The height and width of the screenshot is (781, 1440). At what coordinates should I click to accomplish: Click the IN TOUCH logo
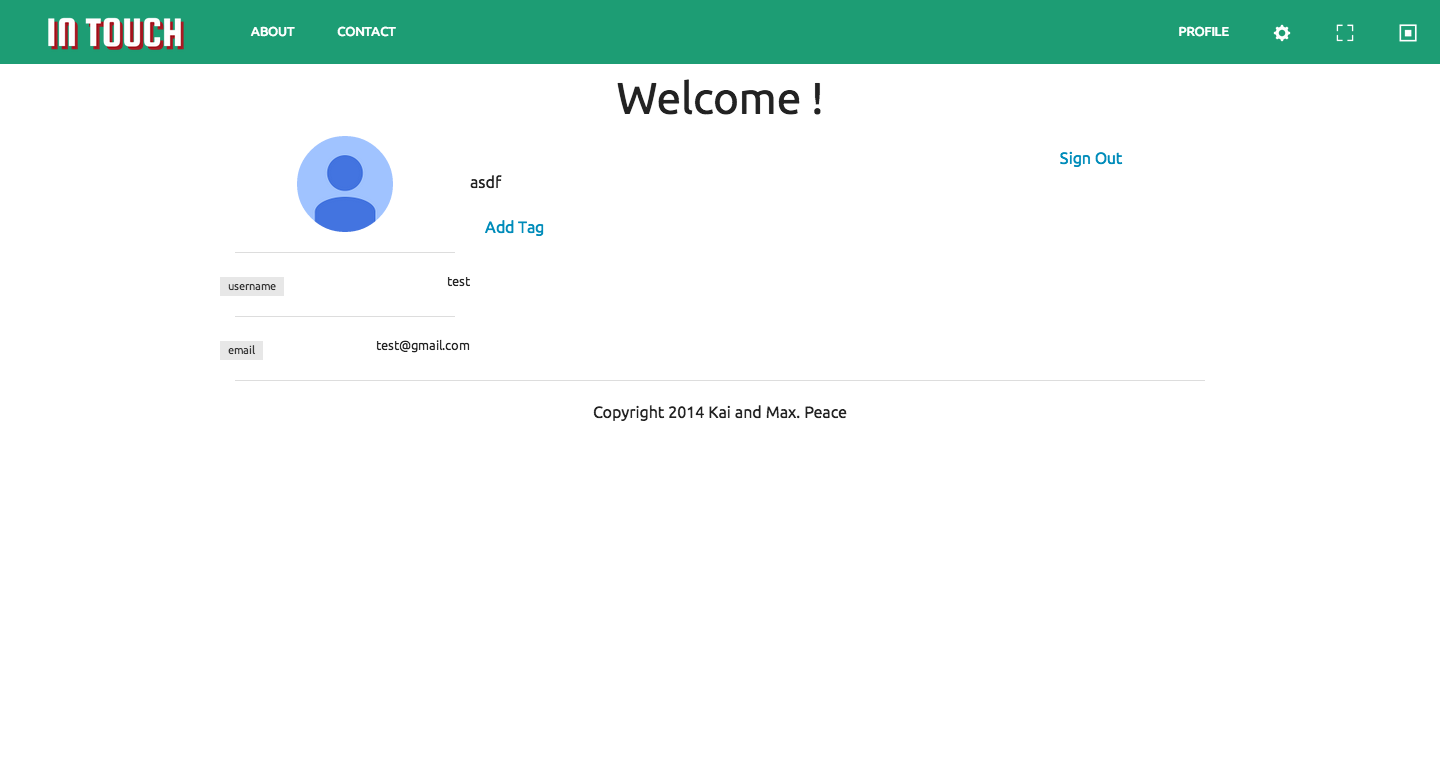115,32
